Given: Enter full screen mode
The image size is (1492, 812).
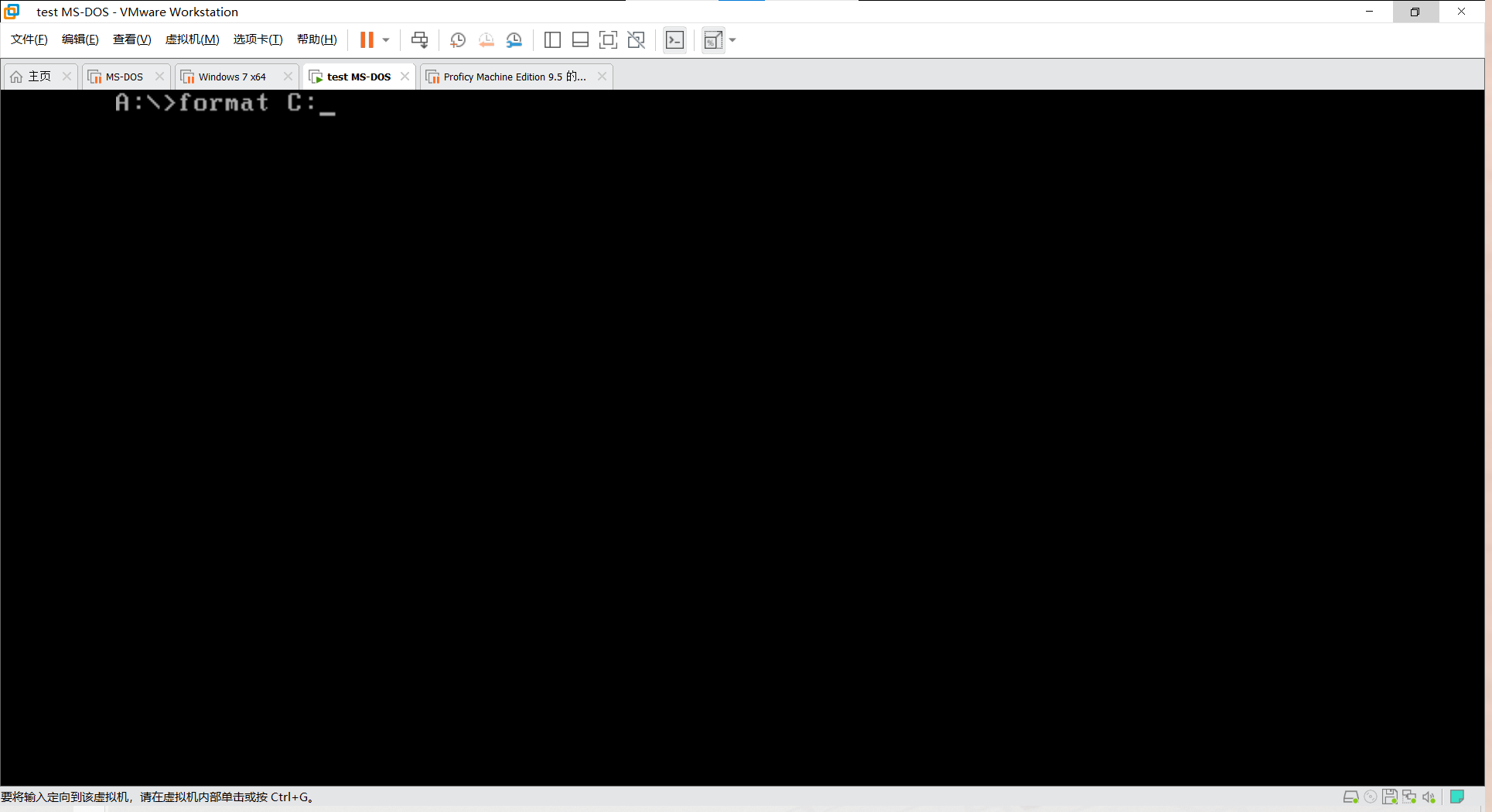Looking at the screenshot, I should coord(608,40).
